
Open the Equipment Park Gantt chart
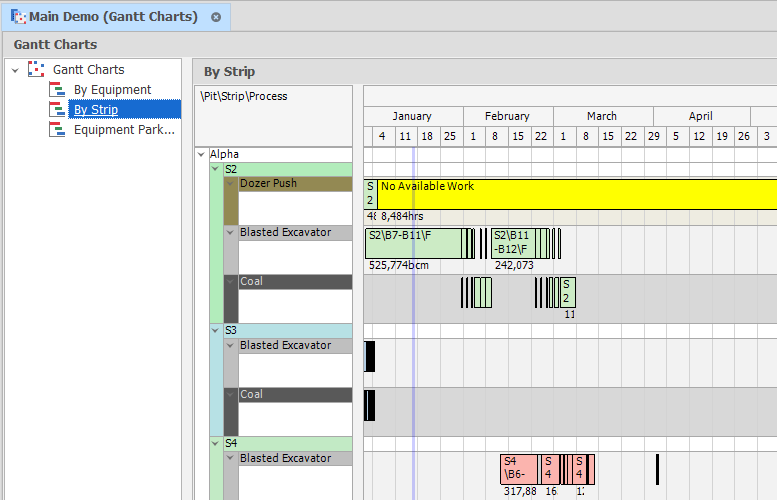pyautogui.click(x=124, y=130)
